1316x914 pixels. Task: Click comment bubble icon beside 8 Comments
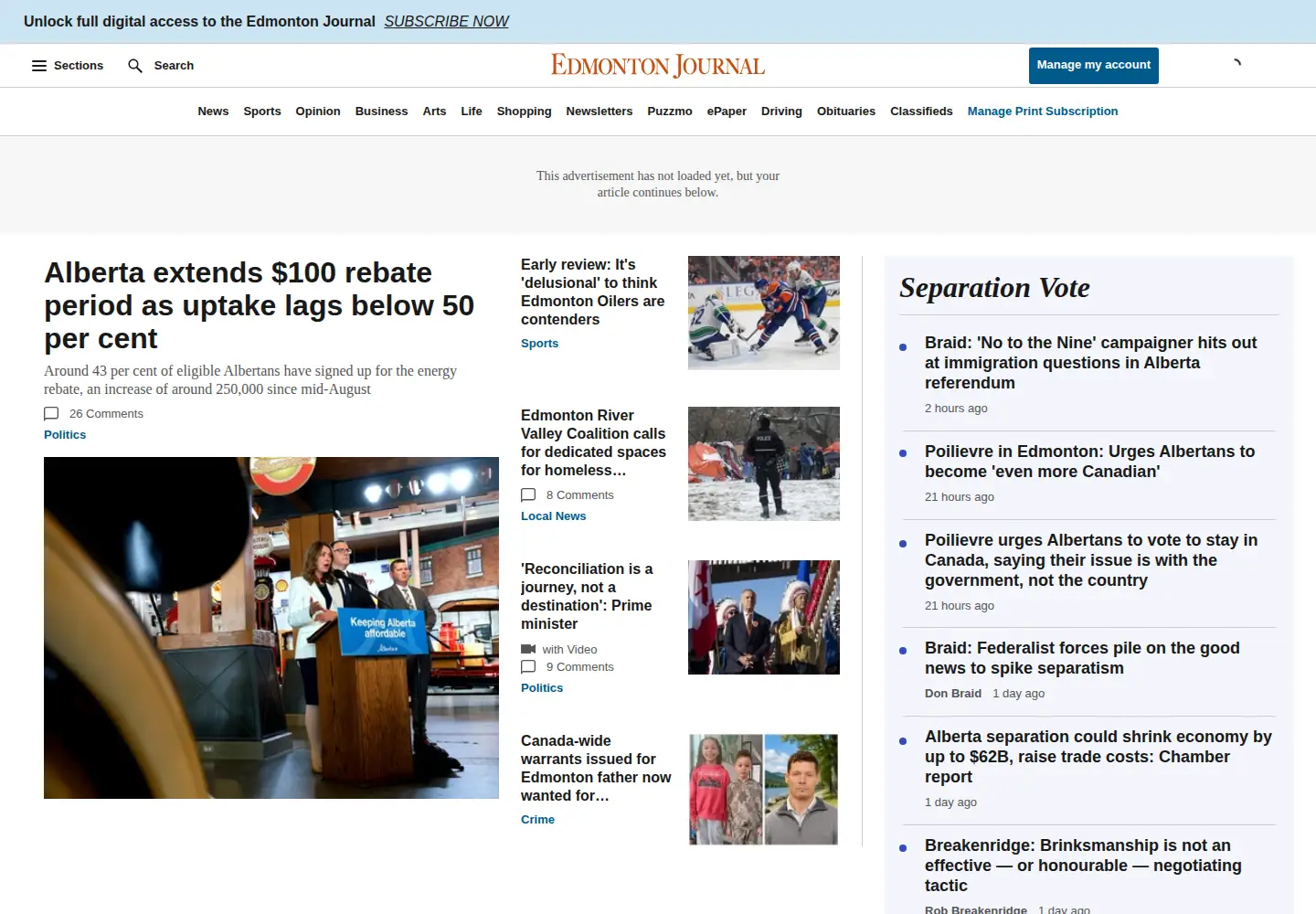(528, 495)
